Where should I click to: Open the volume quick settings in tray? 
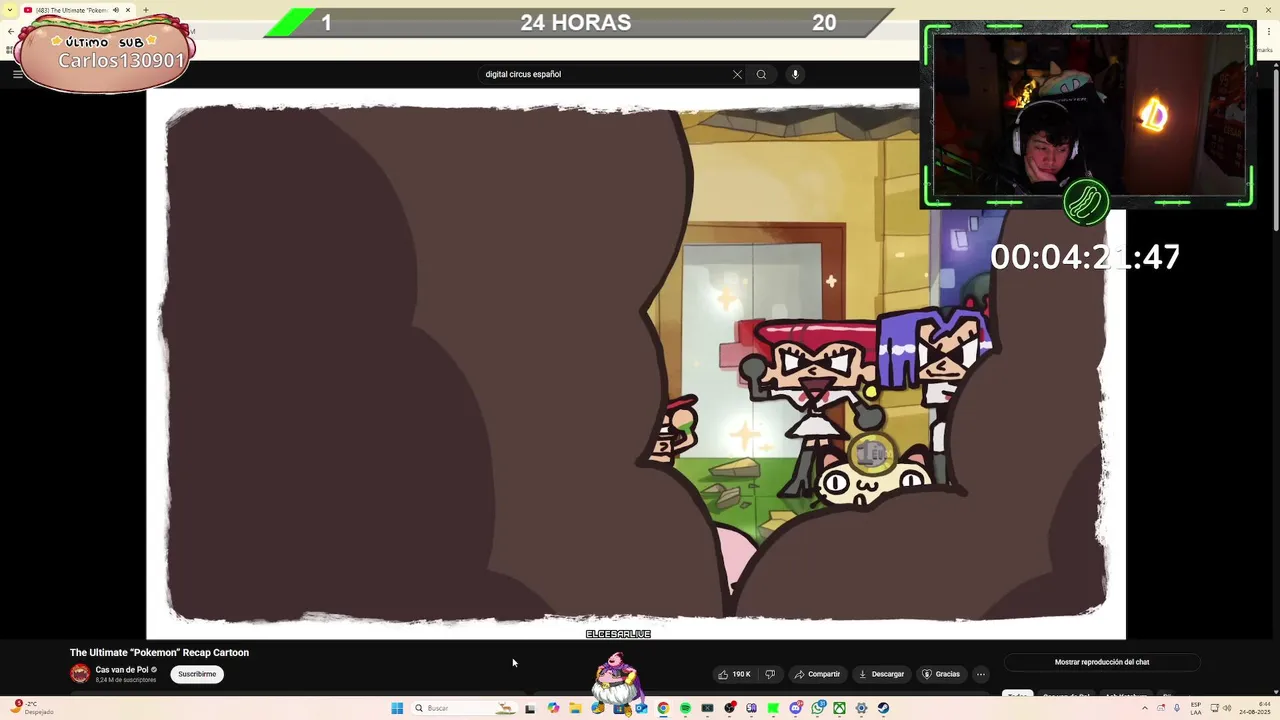[x=1227, y=708]
